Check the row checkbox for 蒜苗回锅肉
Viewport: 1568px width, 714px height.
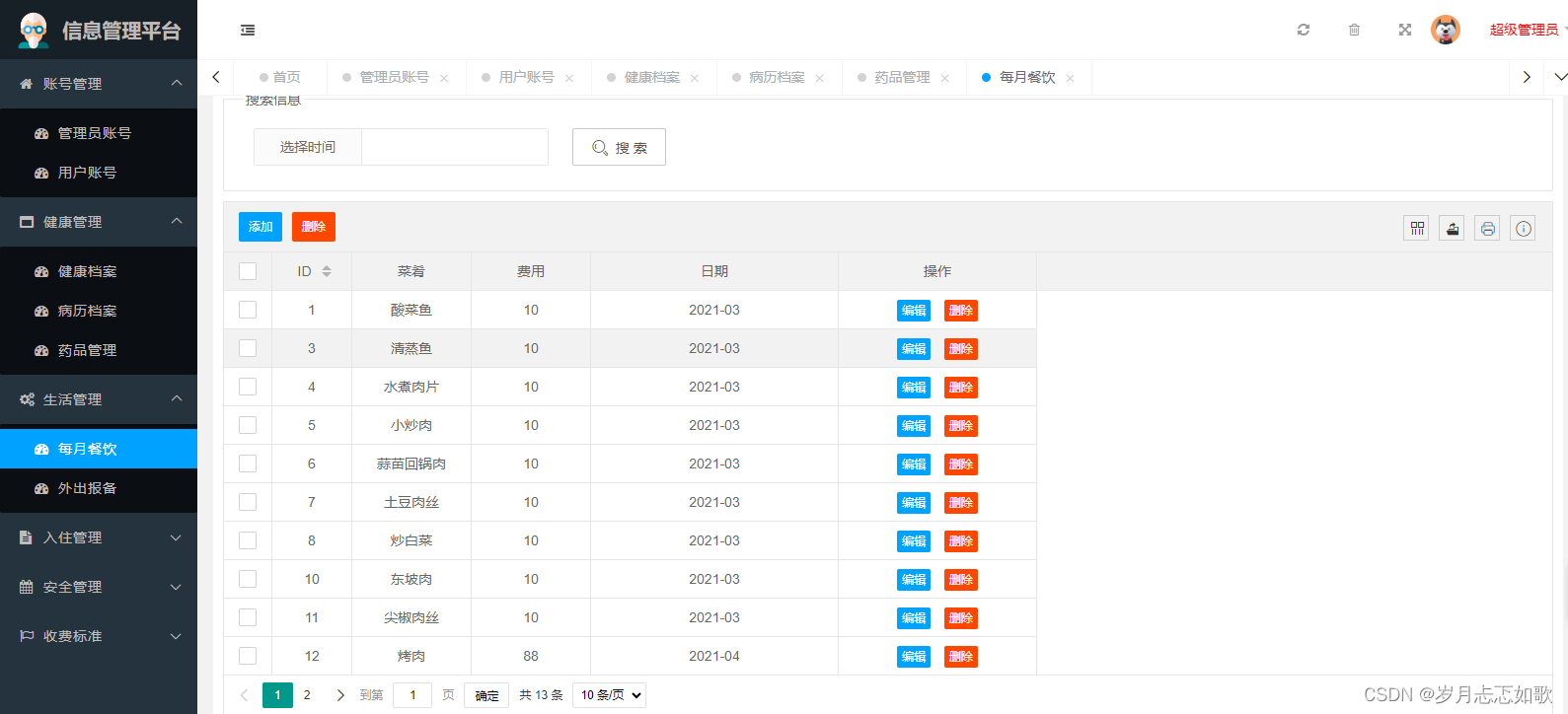(248, 464)
